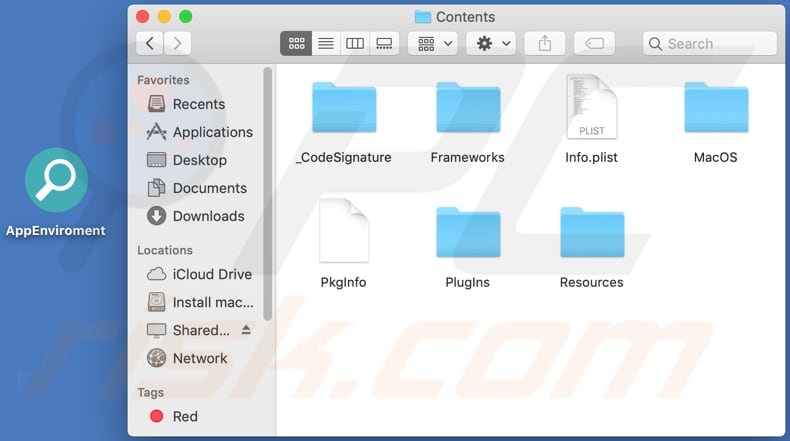Open Recents in the sidebar
Viewport: 790px width, 441px height.
point(199,104)
